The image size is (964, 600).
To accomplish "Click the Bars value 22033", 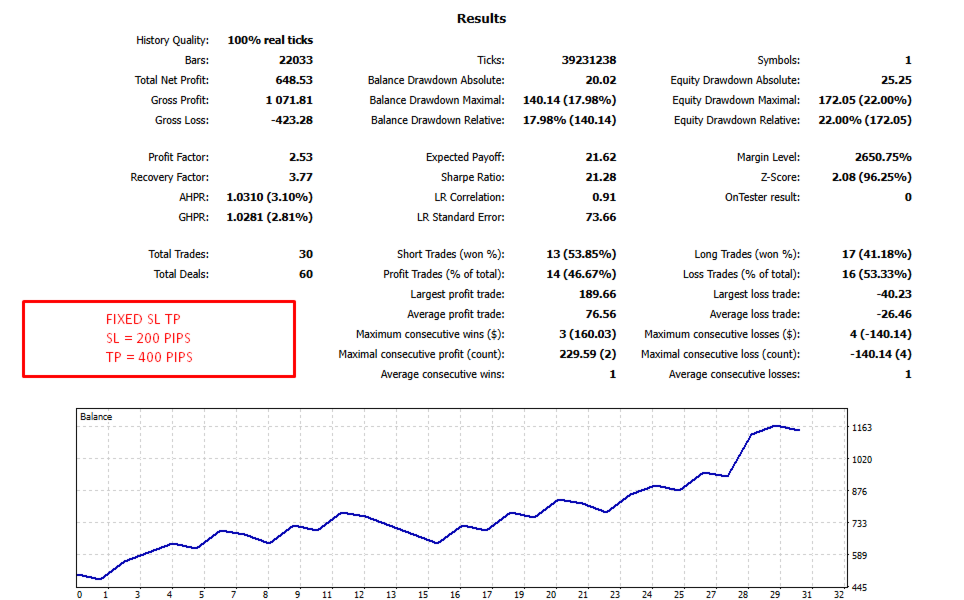I will [296, 60].
